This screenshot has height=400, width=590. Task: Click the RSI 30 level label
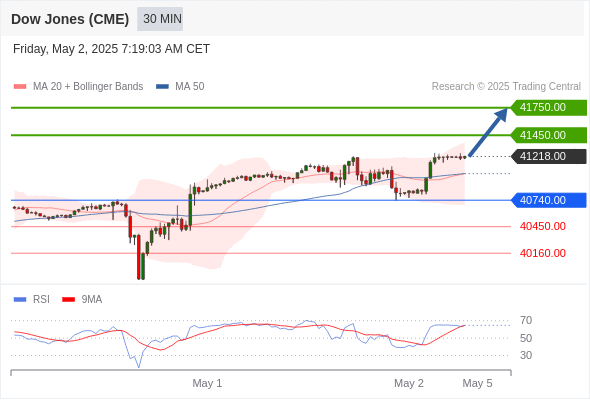pyautogui.click(x=526, y=355)
